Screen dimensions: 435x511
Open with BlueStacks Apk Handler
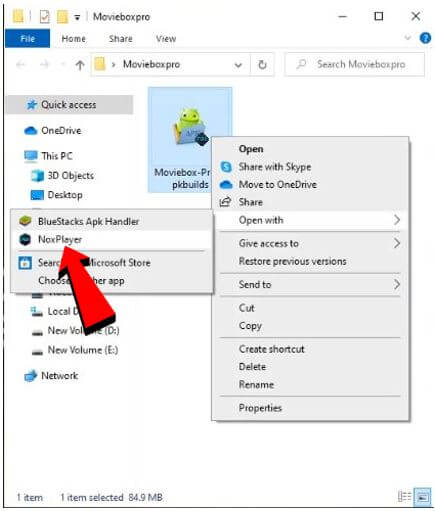[x=111, y=221]
